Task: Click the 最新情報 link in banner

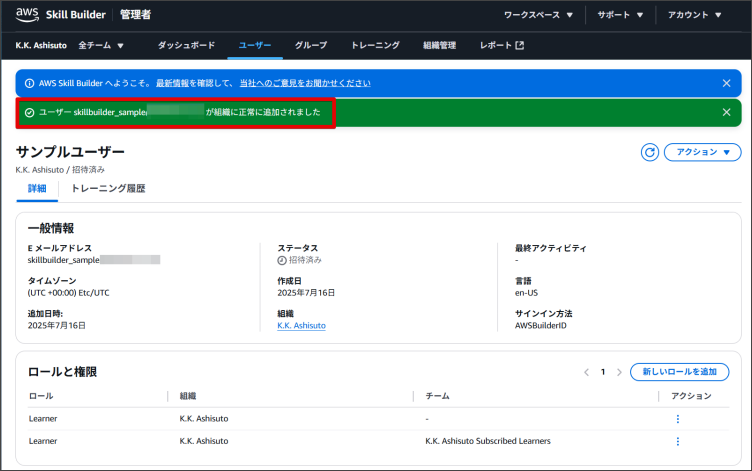Action: point(178,83)
